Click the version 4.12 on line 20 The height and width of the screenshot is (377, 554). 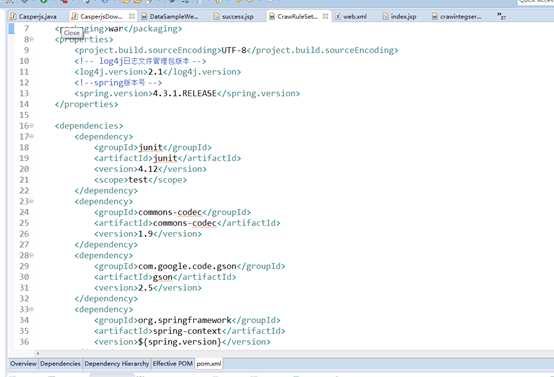tap(148, 169)
